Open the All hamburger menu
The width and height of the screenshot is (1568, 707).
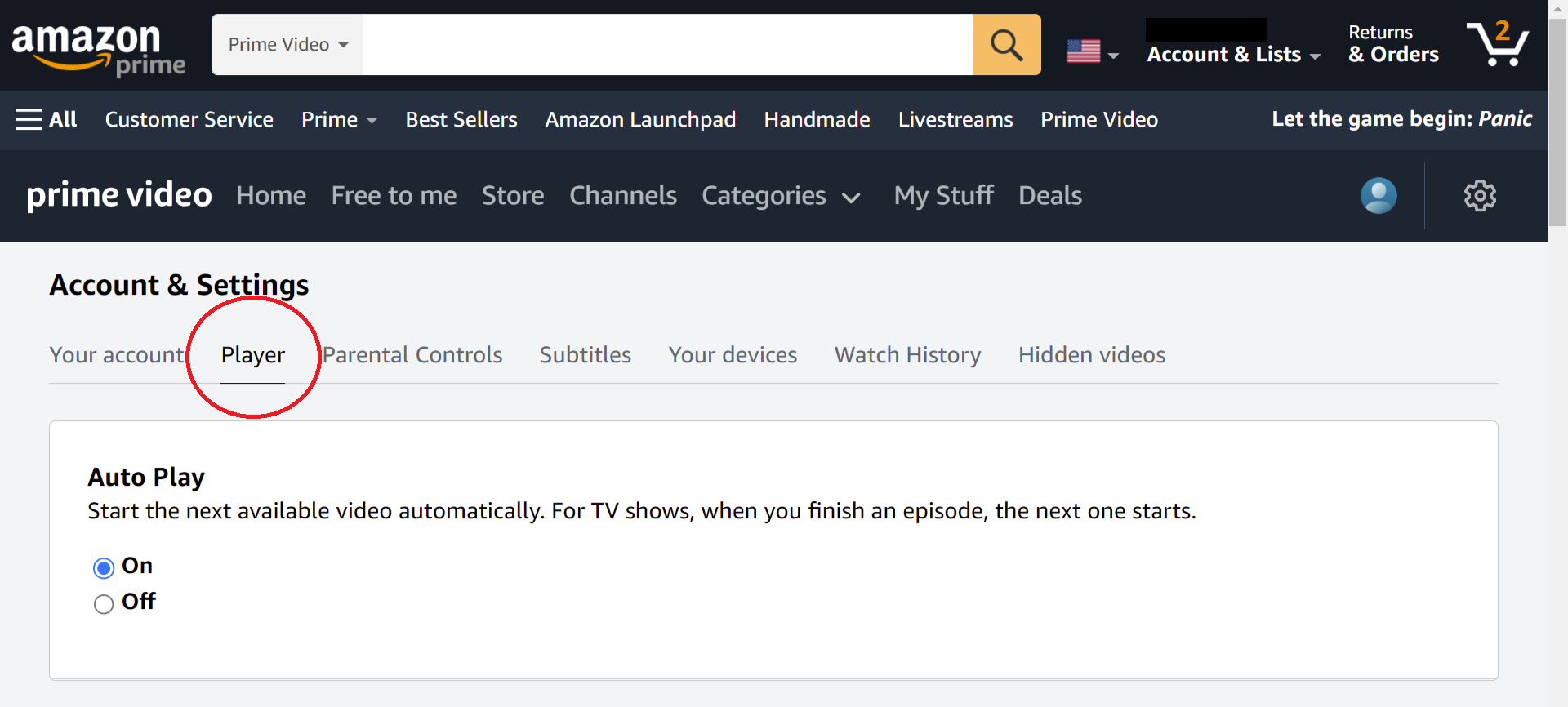(47, 120)
